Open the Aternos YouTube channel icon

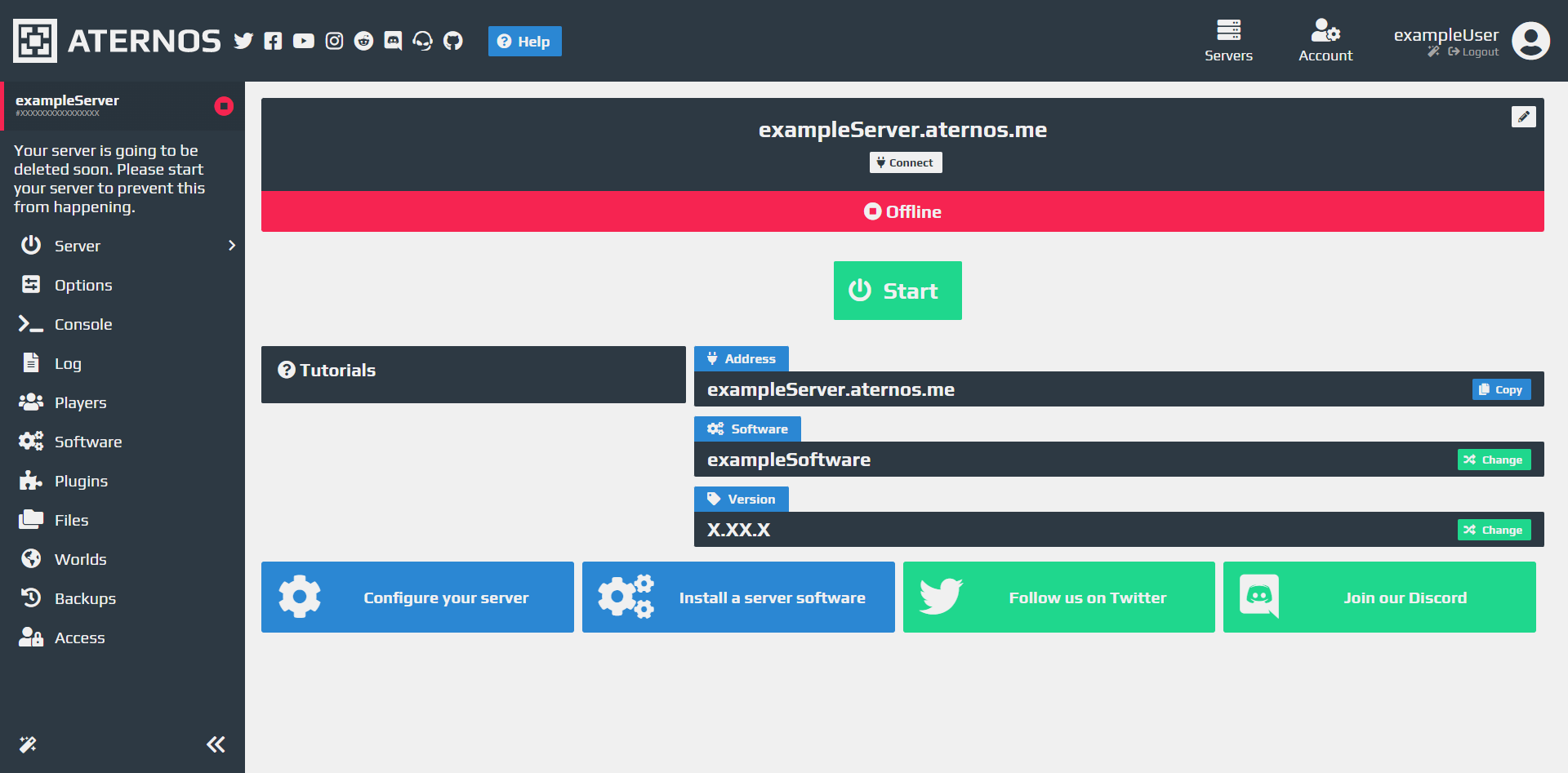click(x=304, y=41)
